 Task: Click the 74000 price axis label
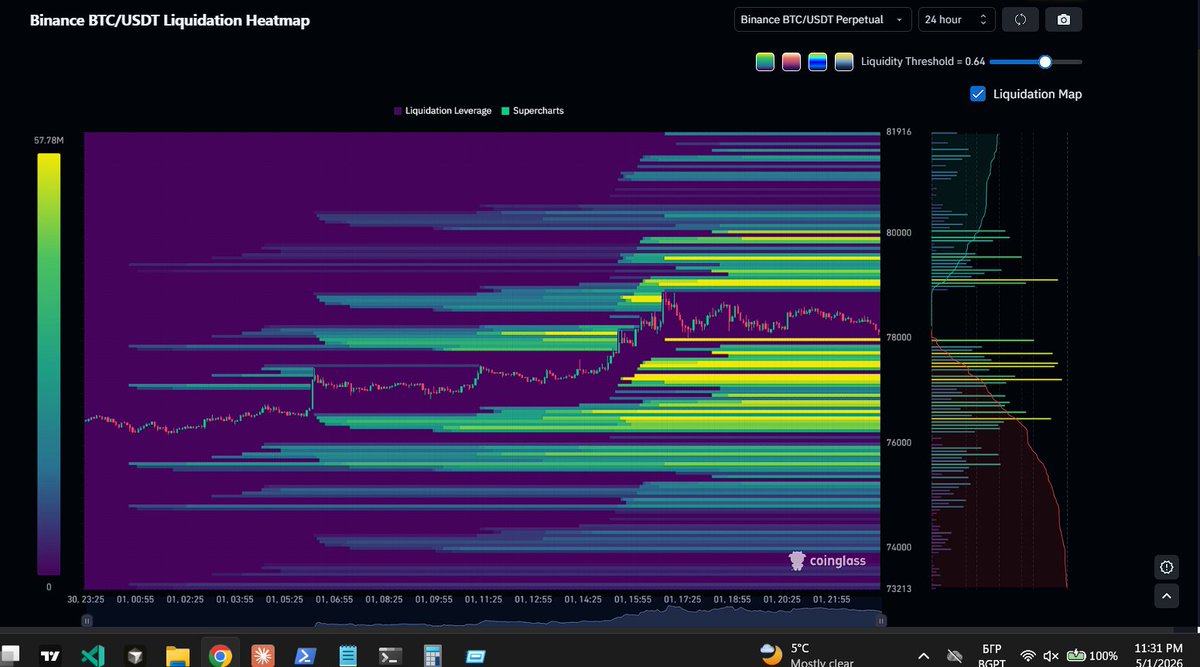tap(900, 547)
